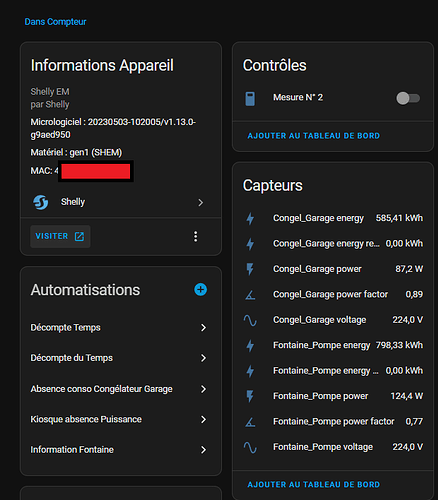
Task: Click the VISITER button
Action: [60, 236]
